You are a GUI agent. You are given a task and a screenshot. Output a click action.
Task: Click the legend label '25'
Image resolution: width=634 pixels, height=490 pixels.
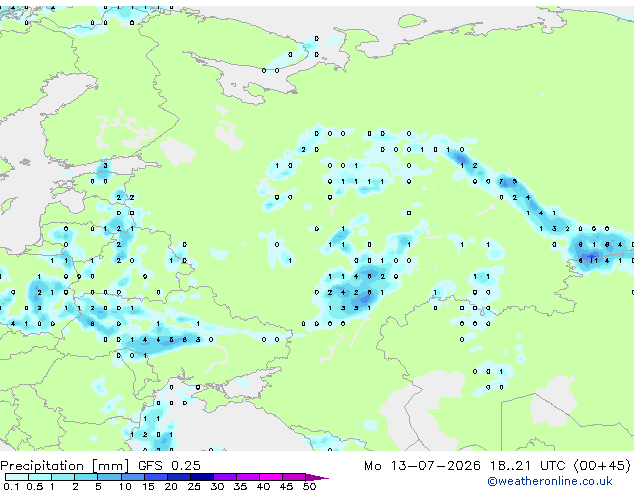pos(194,486)
